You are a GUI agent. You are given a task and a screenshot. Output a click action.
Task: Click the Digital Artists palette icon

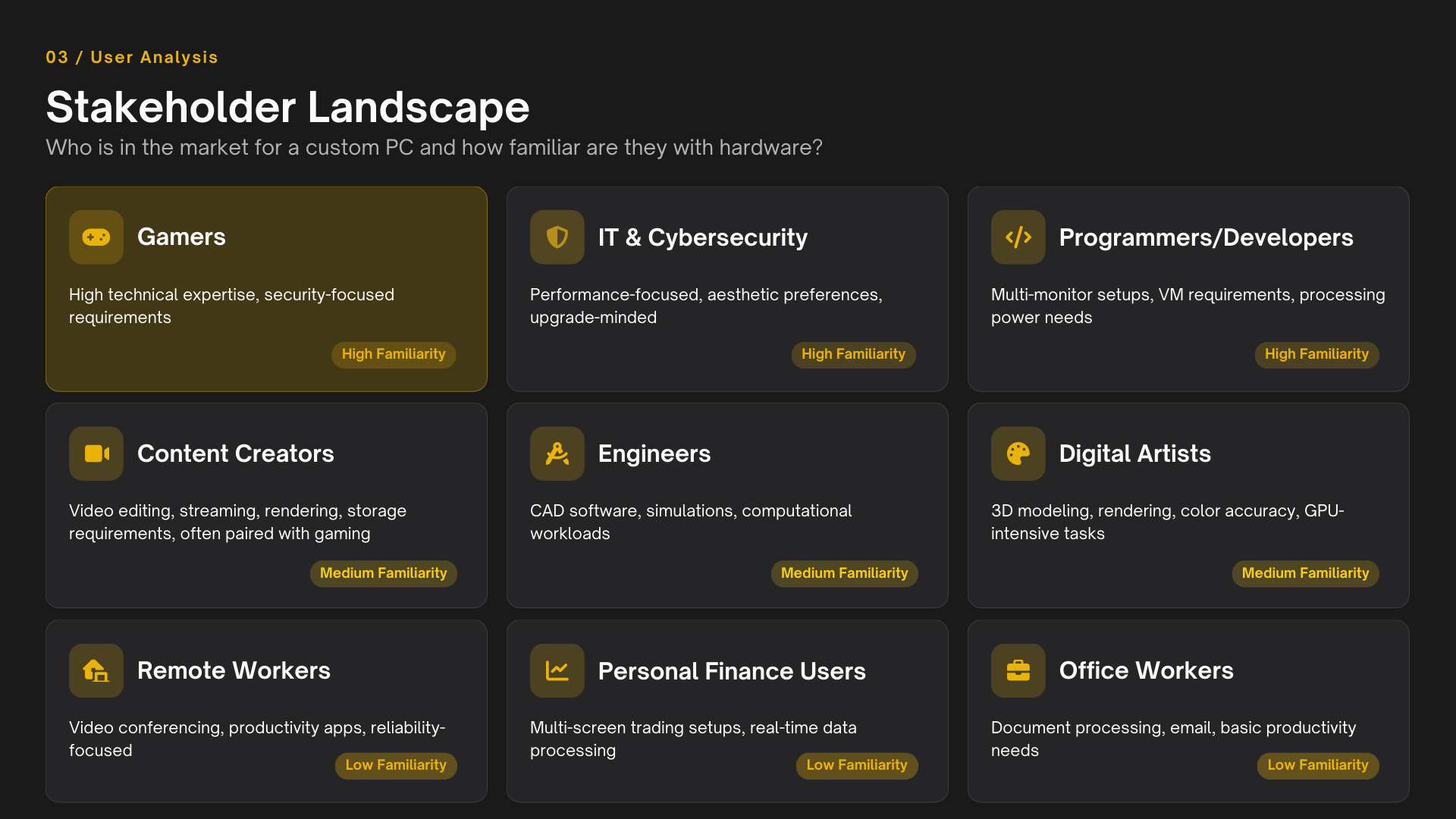(1018, 453)
